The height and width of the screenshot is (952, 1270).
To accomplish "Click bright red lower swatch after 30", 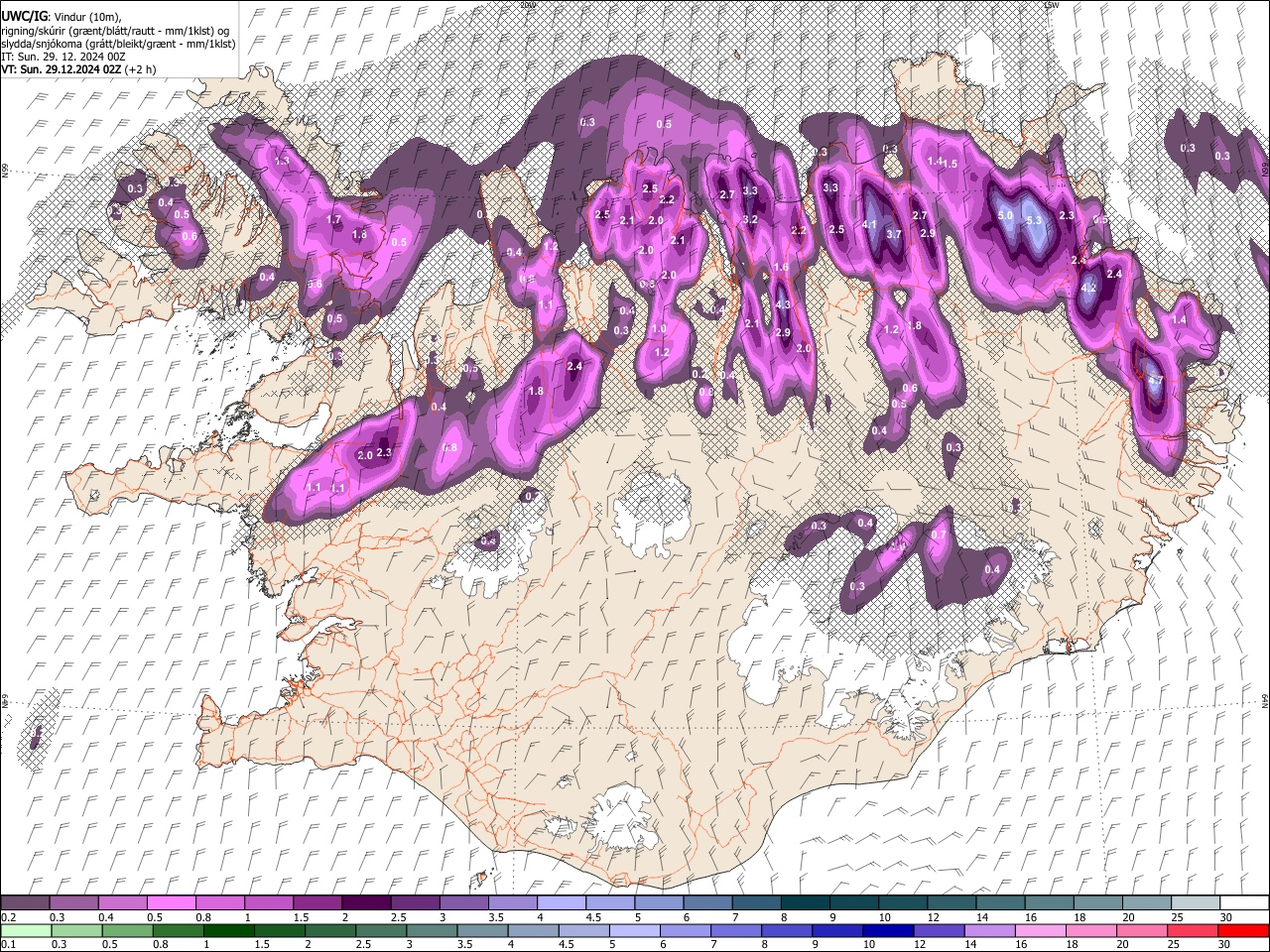I will [1242, 930].
